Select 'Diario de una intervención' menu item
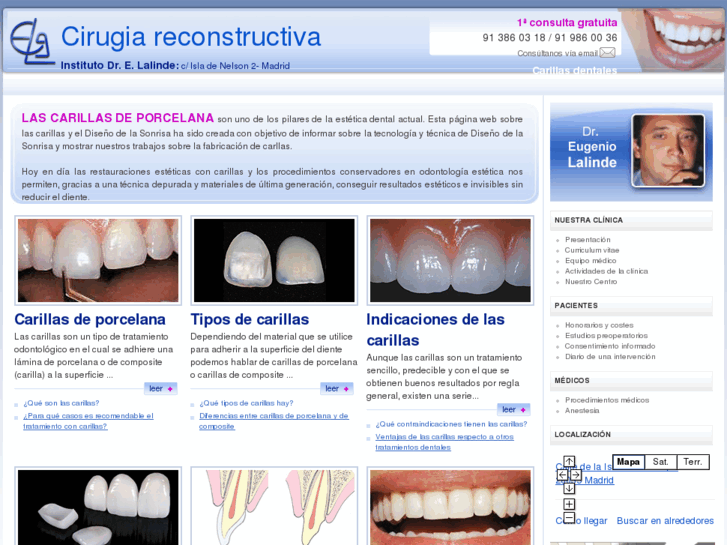 point(610,356)
